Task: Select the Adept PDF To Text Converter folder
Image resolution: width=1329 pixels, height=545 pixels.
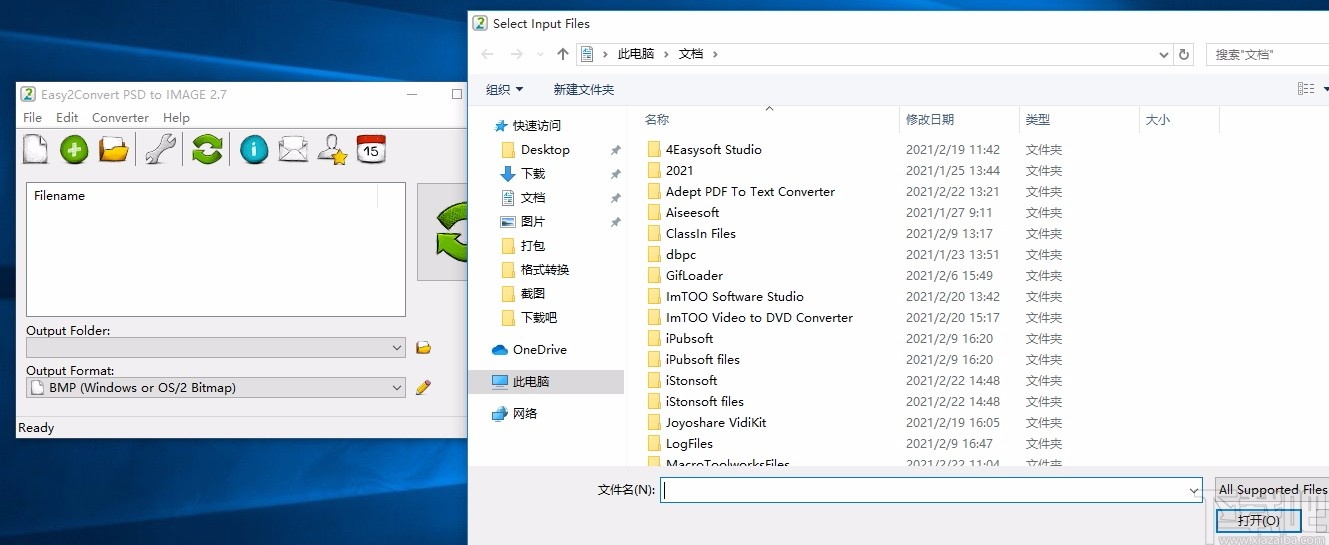Action: 750,192
